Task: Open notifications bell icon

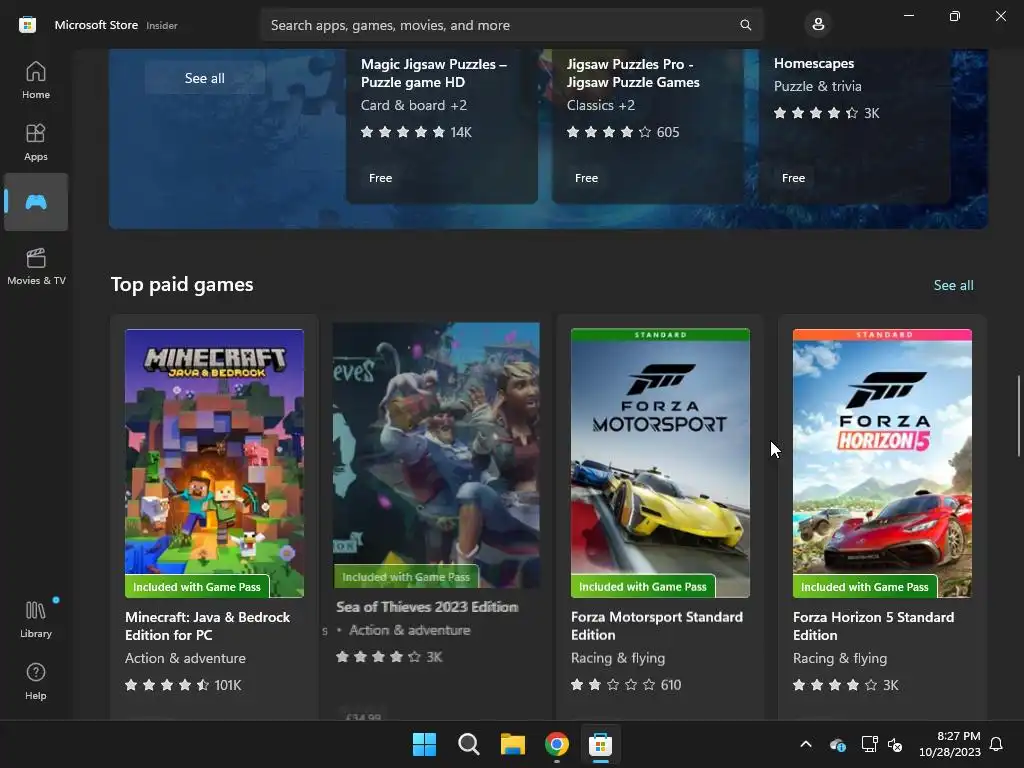Action: (x=997, y=744)
